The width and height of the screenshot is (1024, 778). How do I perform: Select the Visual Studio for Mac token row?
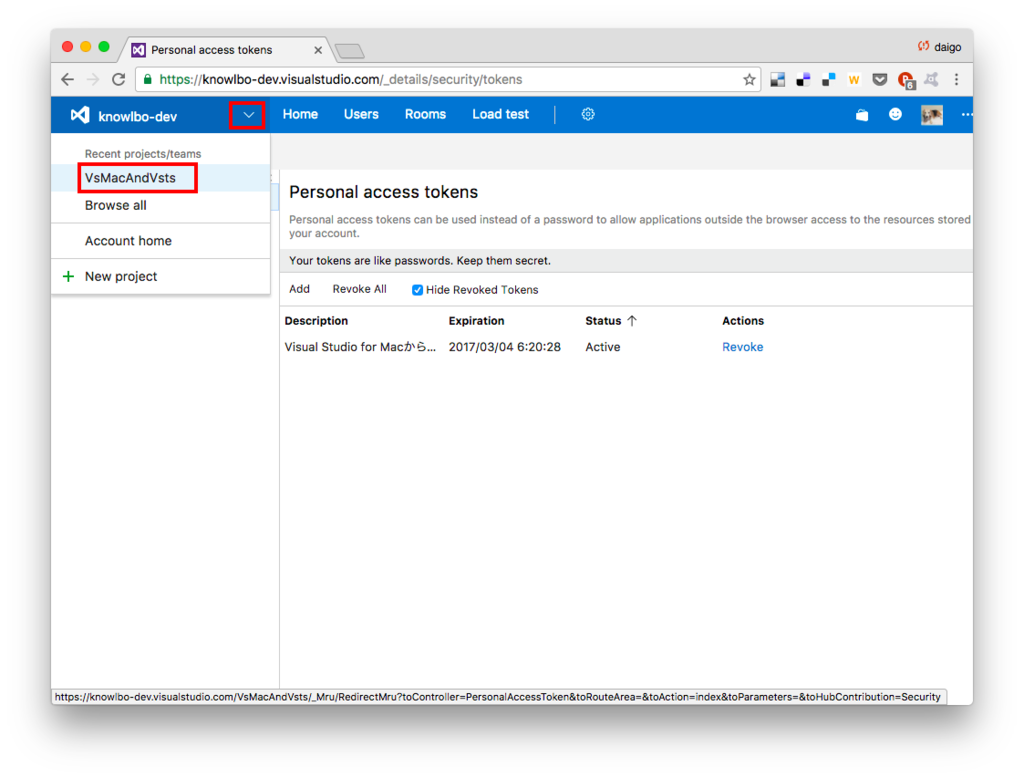(626, 347)
